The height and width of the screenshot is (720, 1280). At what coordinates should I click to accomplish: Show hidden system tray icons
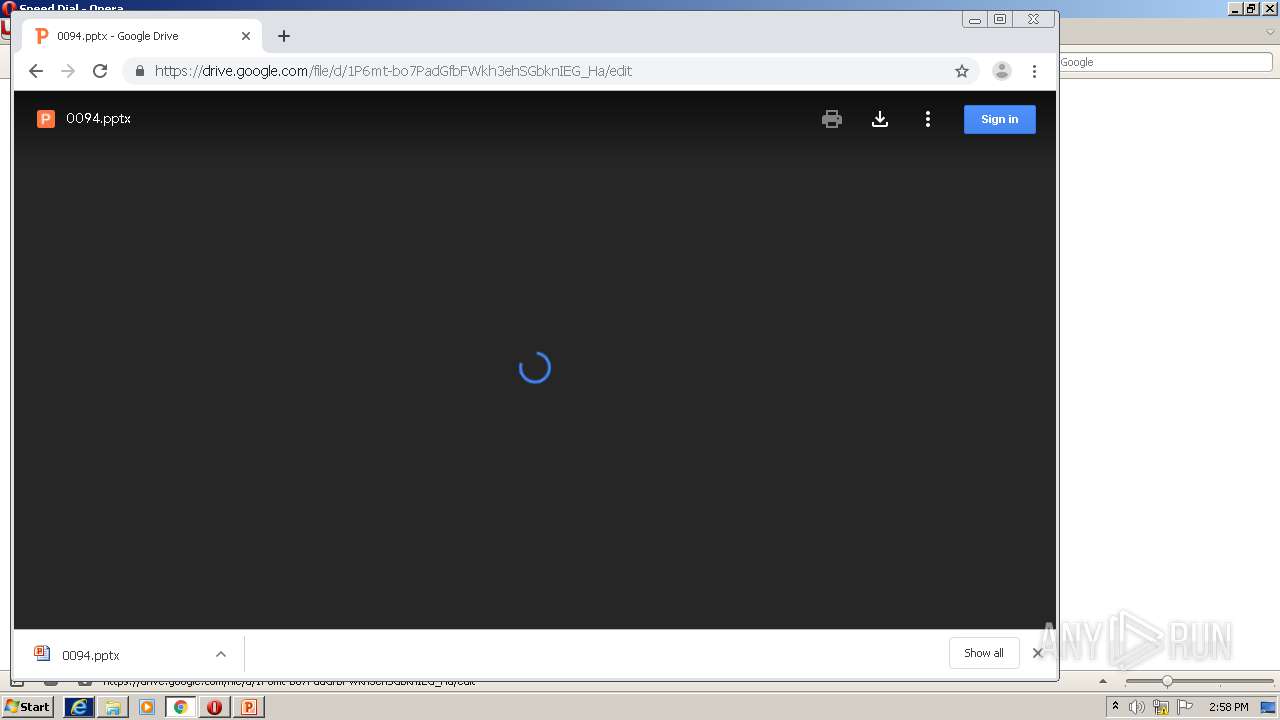1115,707
